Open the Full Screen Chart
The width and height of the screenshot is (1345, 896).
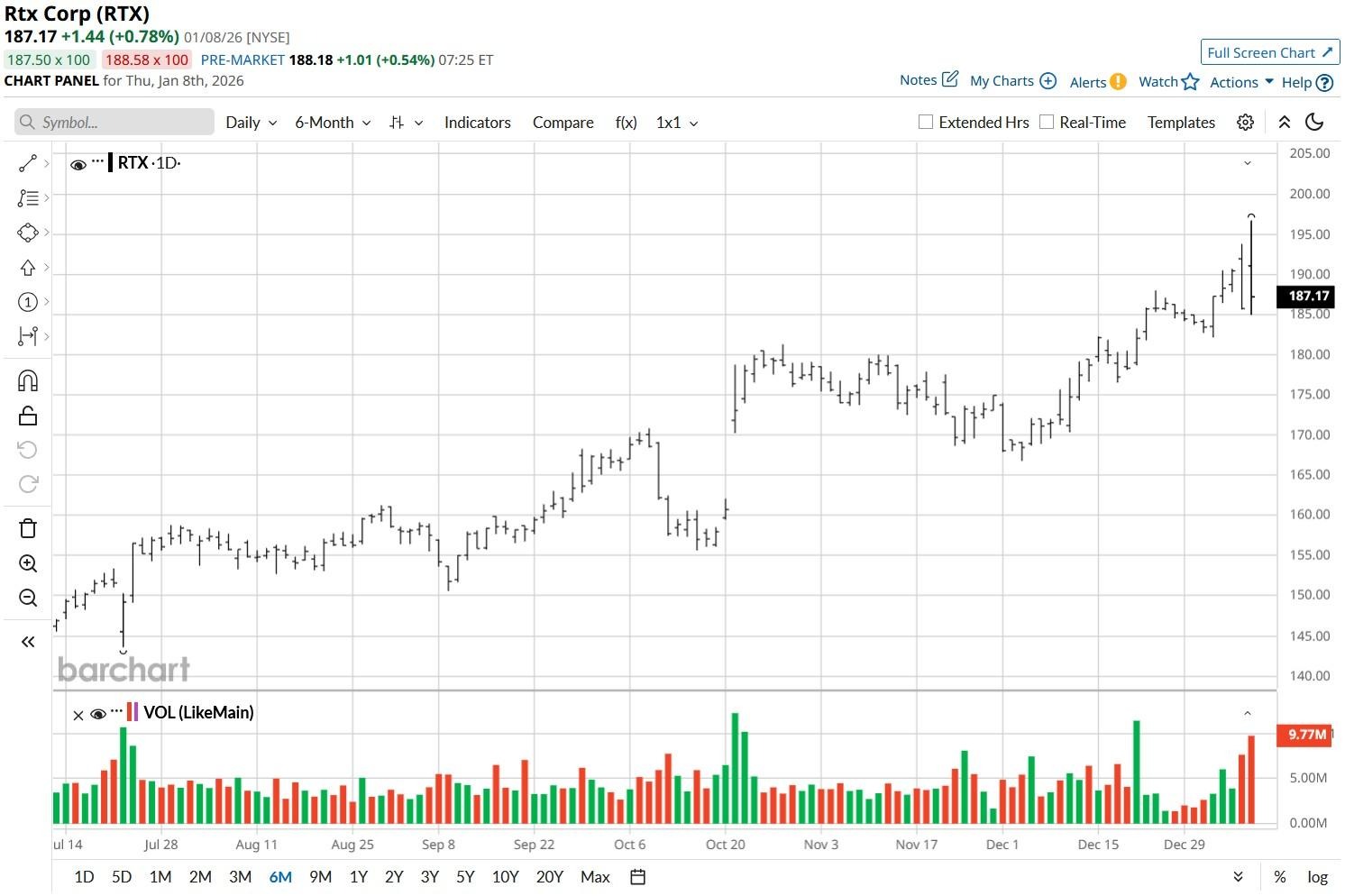[1270, 52]
